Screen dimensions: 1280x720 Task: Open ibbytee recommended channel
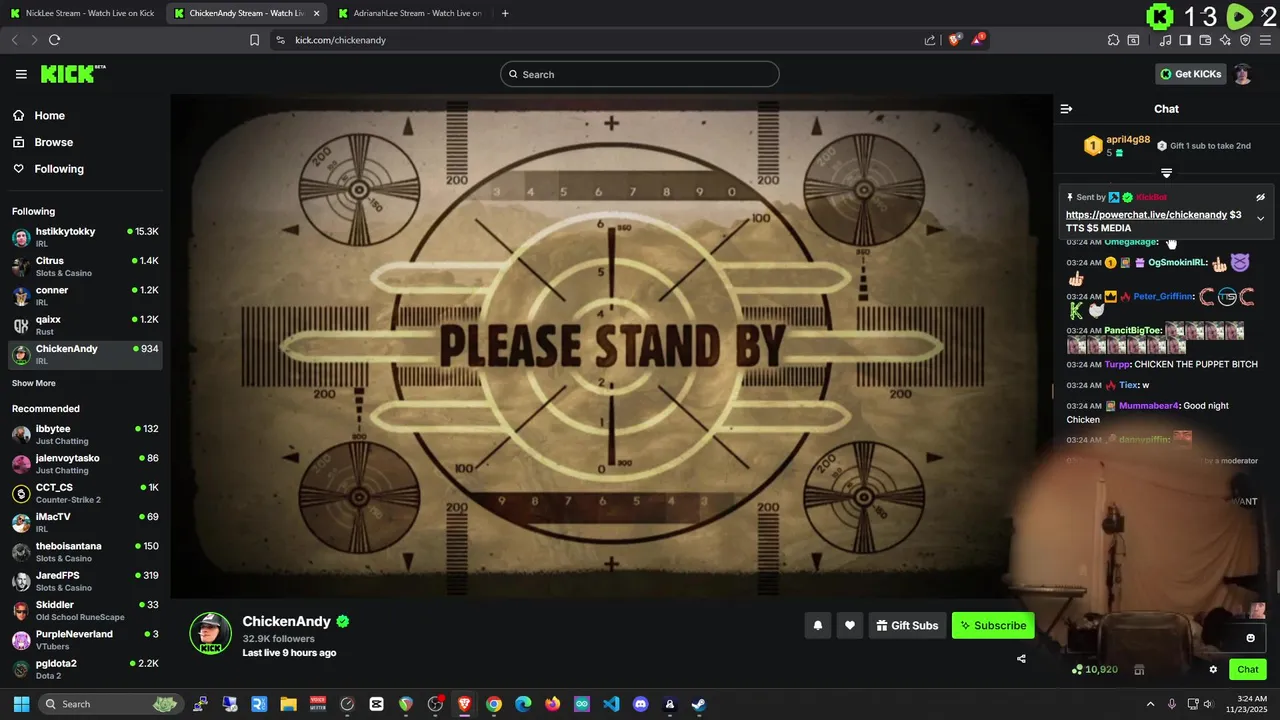click(x=85, y=434)
